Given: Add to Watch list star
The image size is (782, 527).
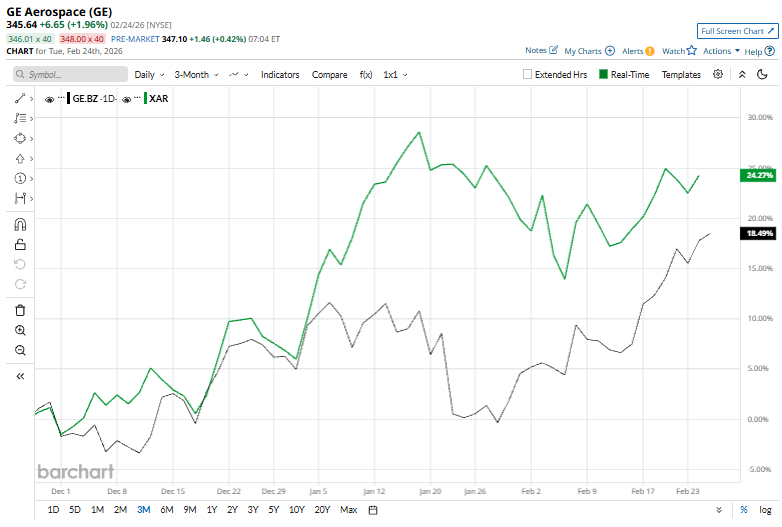Looking at the screenshot, I should click(691, 50).
